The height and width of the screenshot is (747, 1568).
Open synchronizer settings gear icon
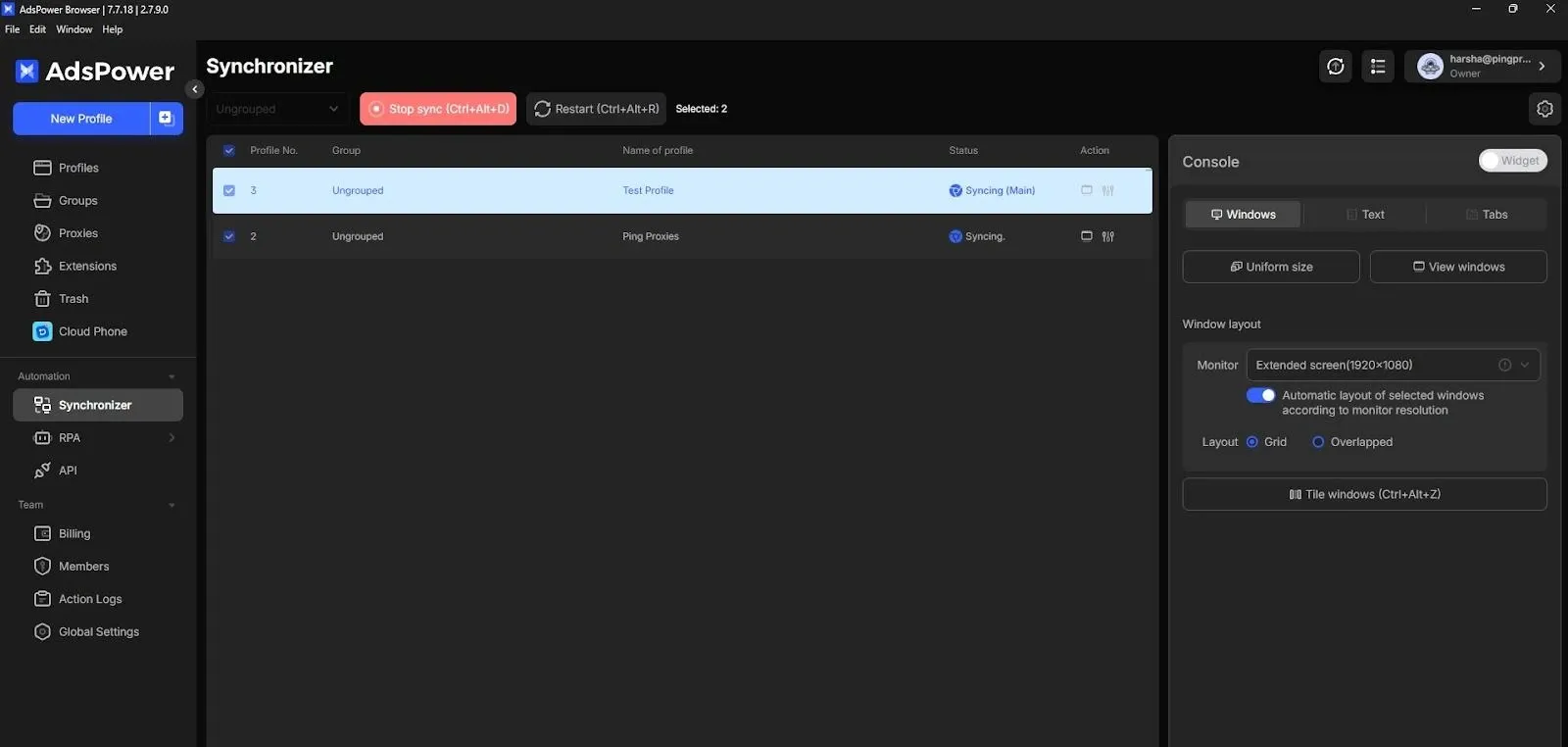(1544, 109)
